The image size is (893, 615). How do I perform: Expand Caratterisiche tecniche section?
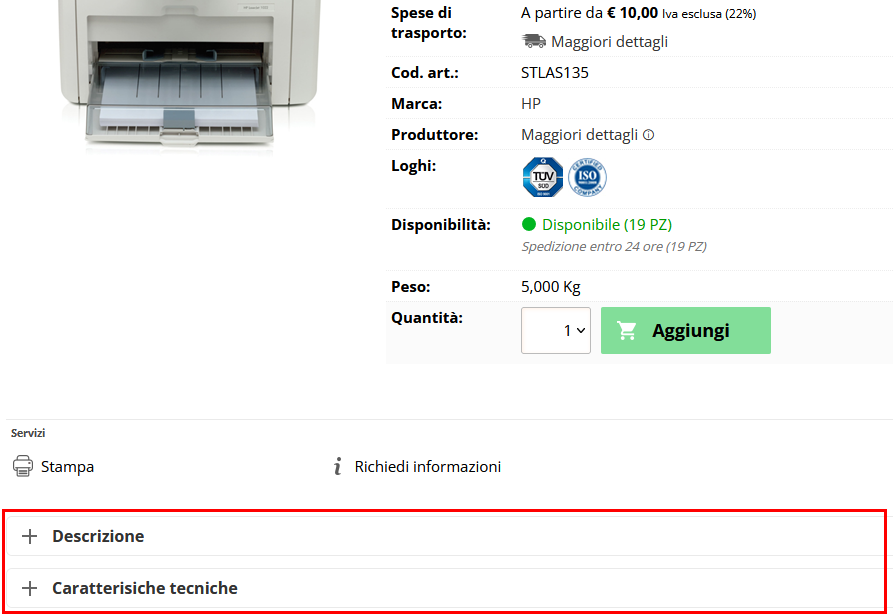coord(447,588)
